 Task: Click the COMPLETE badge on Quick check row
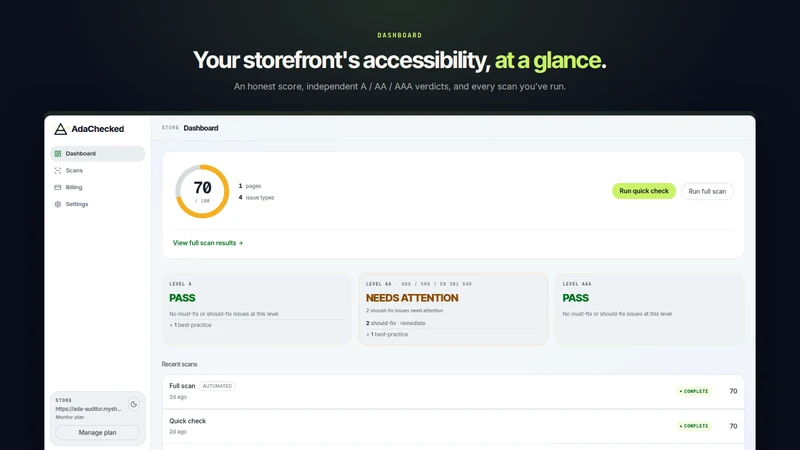point(694,426)
